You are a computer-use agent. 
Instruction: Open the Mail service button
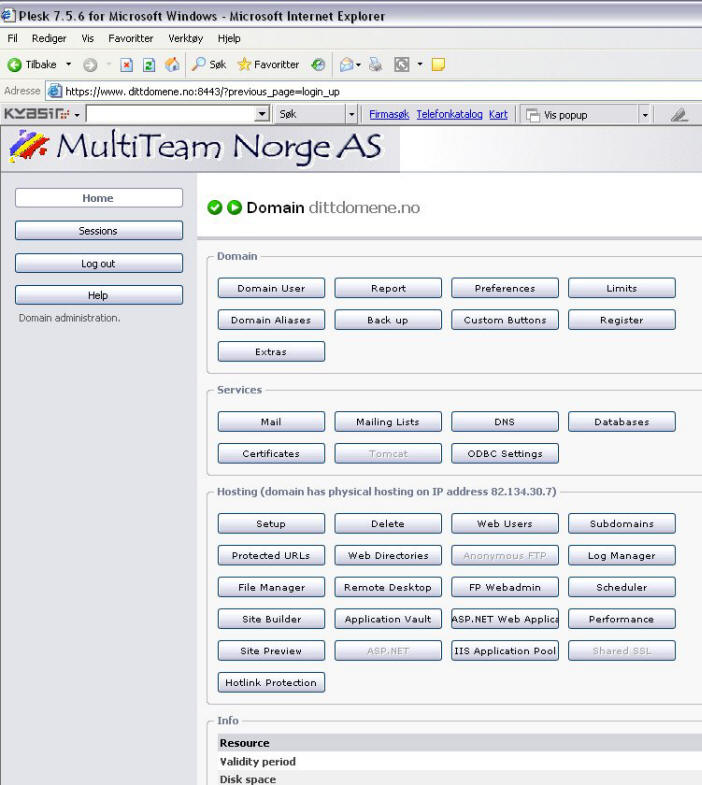tap(271, 422)
